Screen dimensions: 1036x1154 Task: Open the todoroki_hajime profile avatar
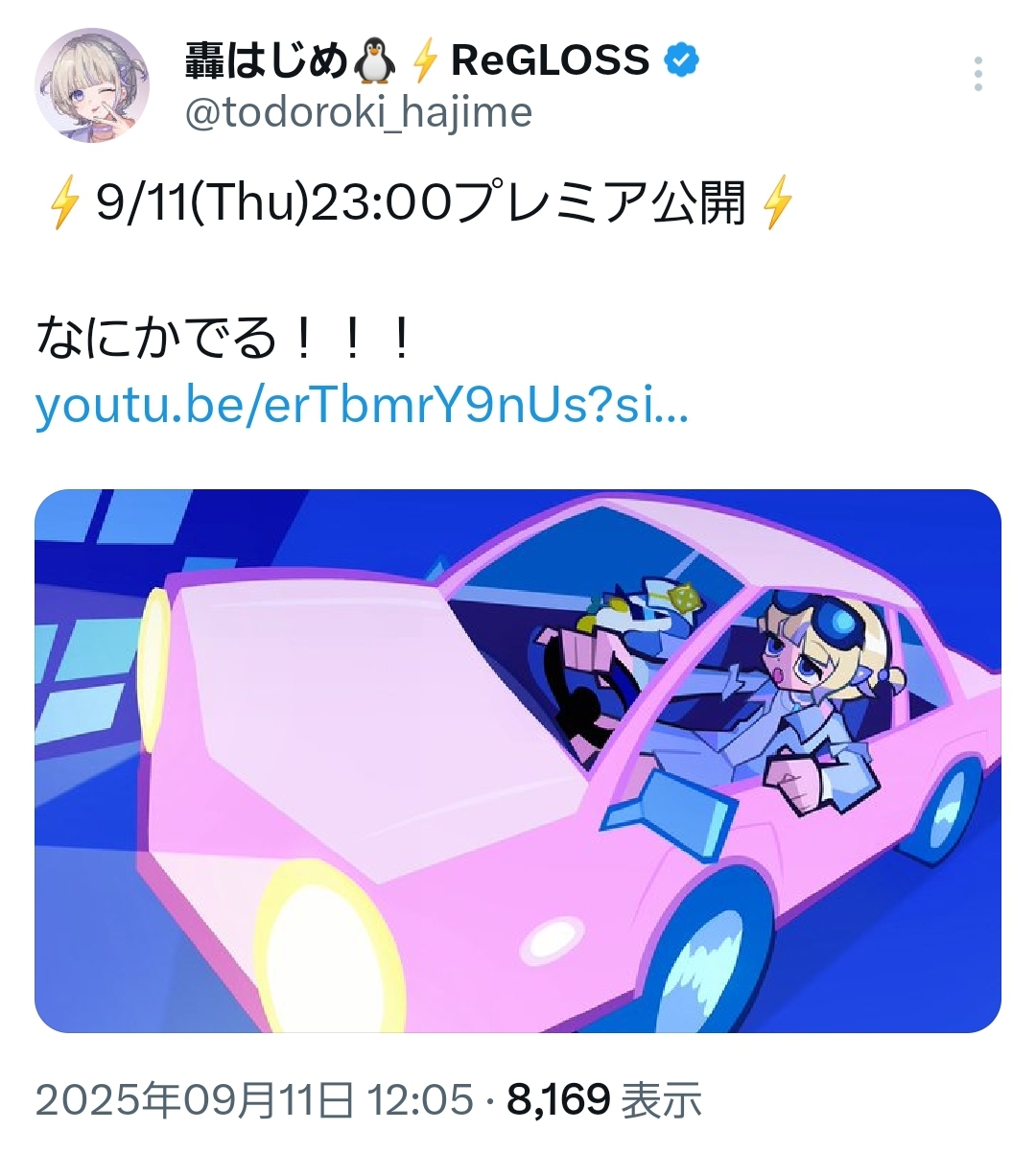point(92,85)
